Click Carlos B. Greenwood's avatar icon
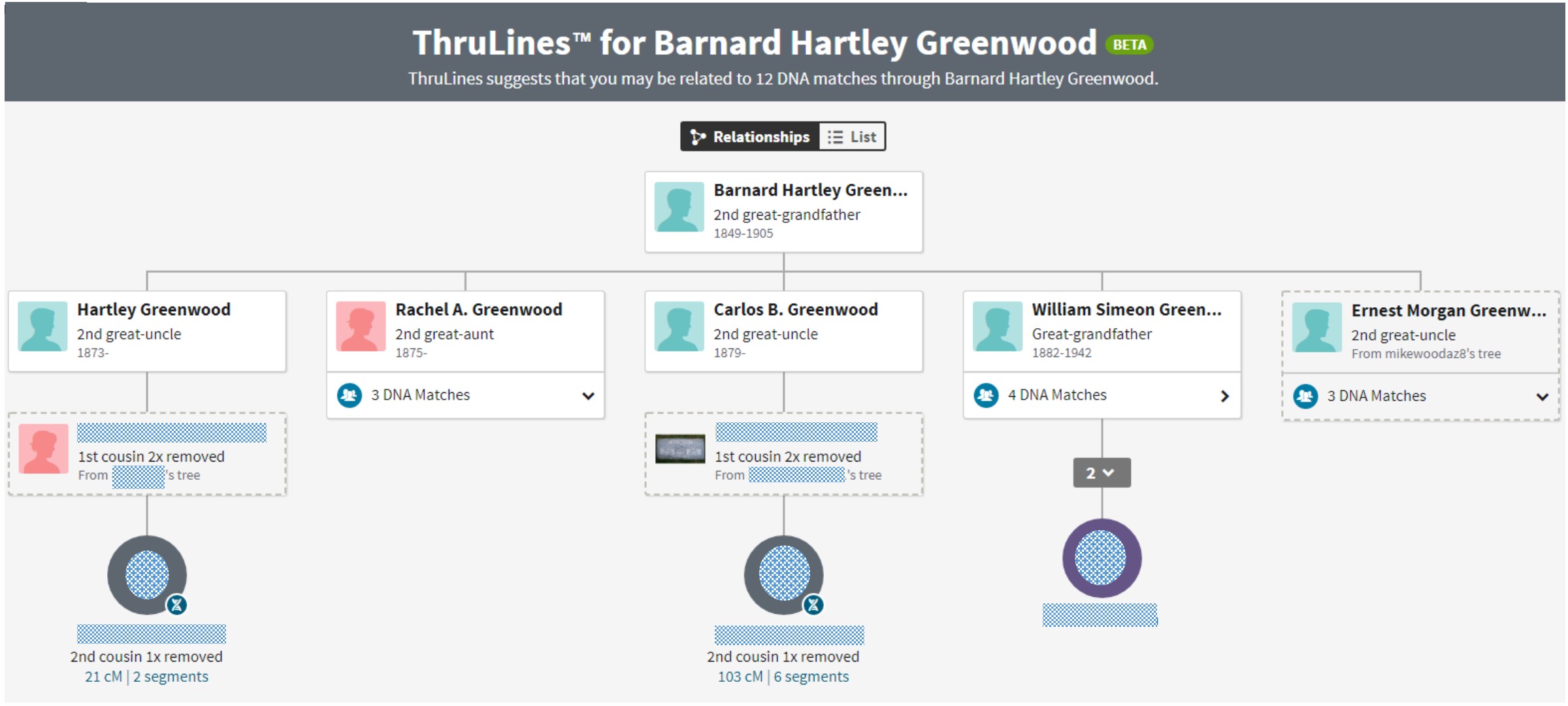Screen dimensions: 1568x706 pos(679,326)
